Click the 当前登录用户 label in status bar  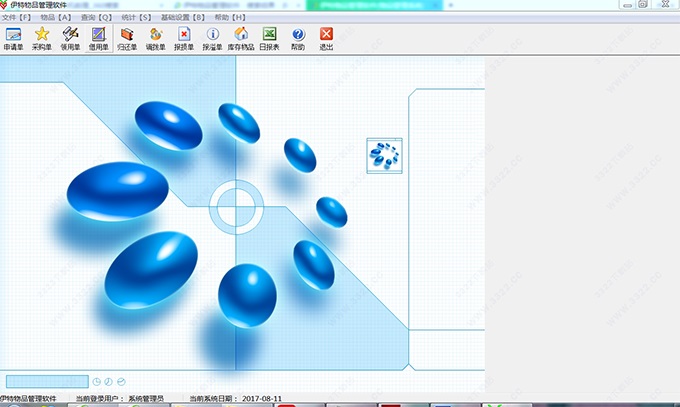point(100,398)
